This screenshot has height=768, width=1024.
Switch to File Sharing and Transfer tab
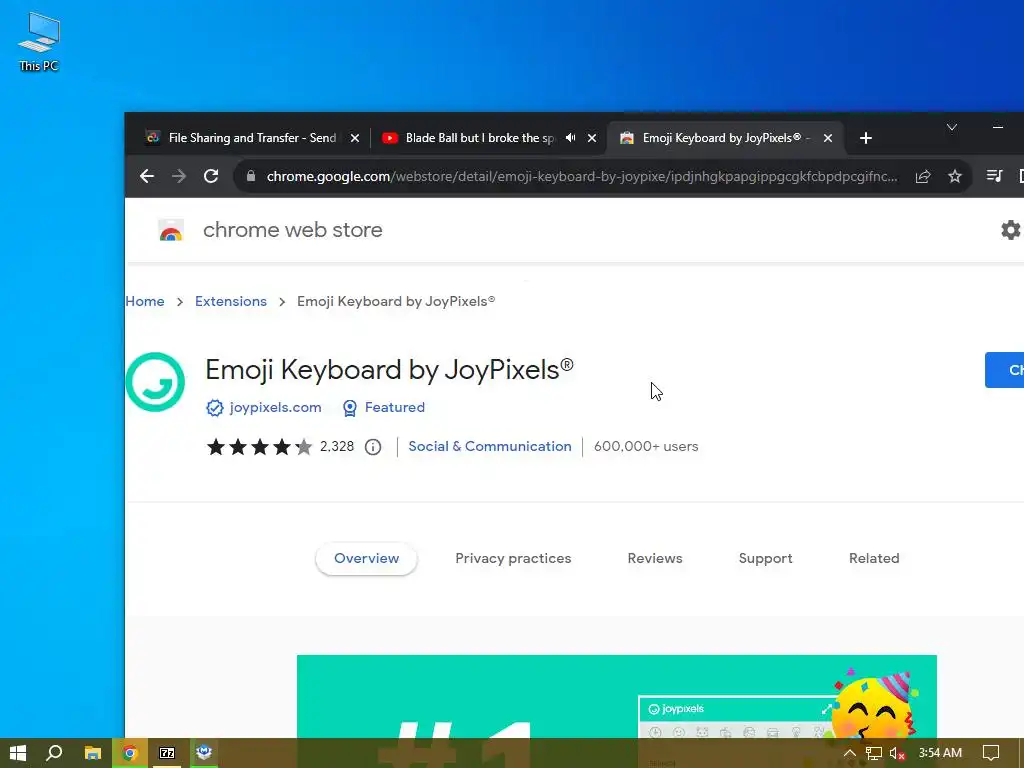(x=252, y=138)
